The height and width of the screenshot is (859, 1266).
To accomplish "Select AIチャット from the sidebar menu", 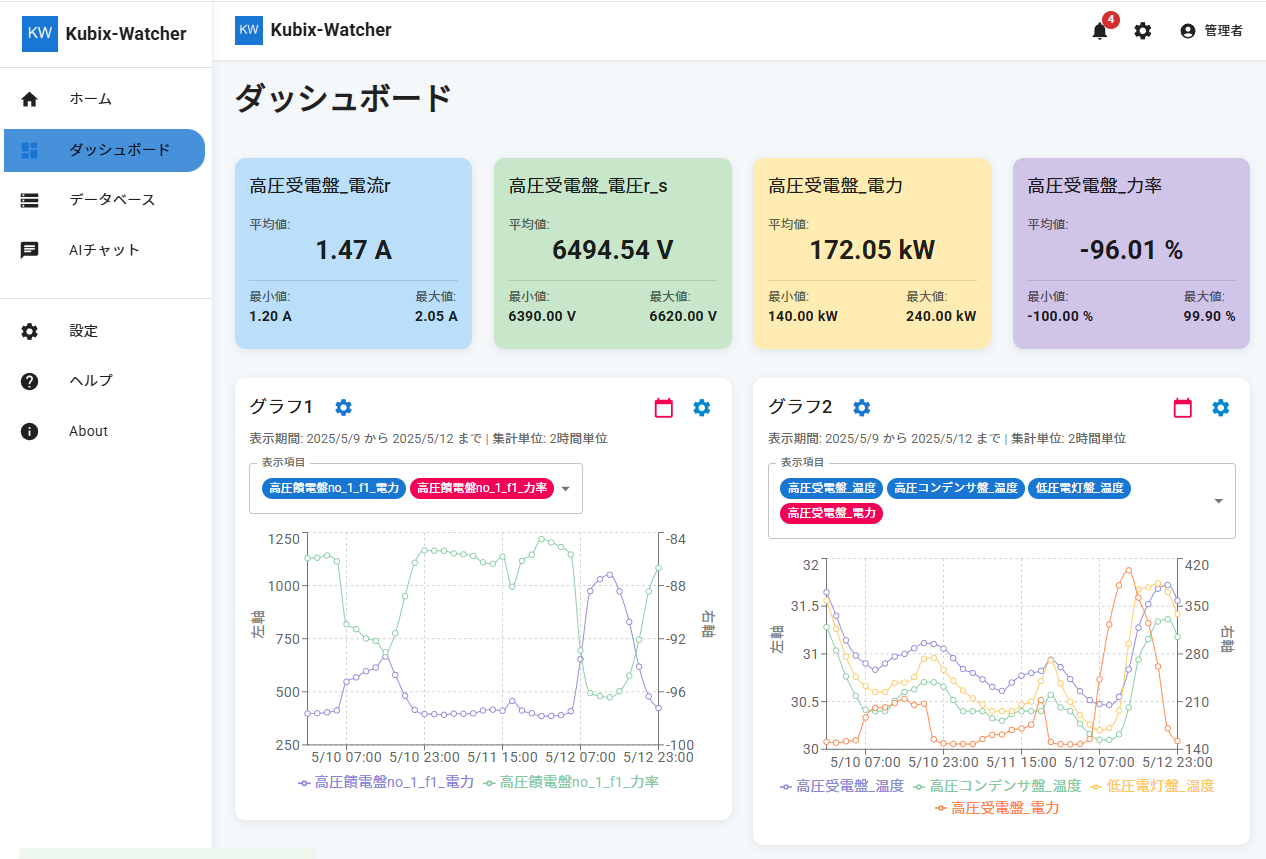I will [x=104, y=249].
